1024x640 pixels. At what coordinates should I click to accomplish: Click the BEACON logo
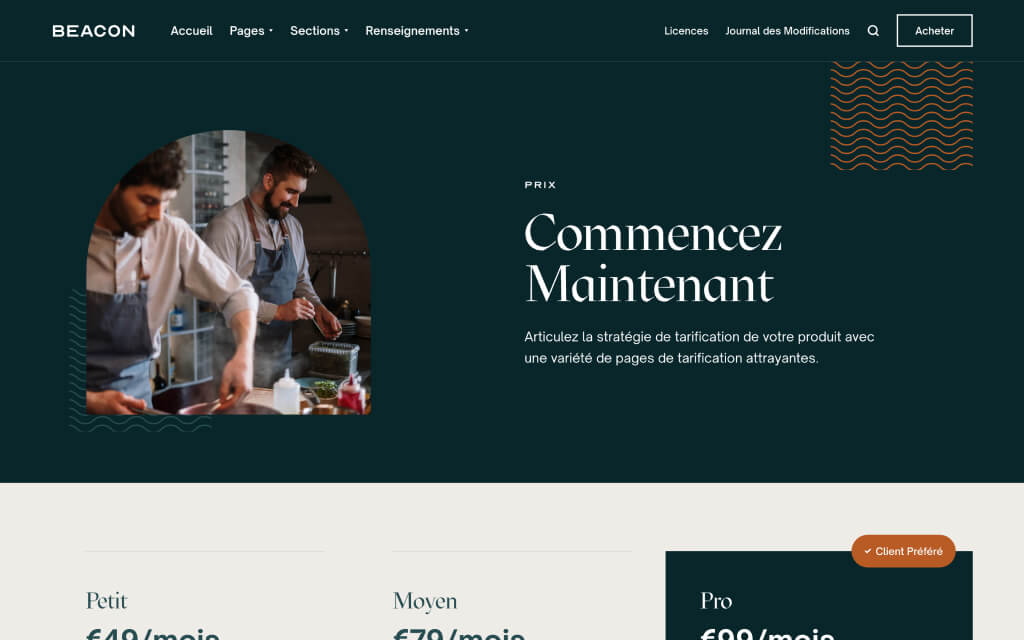(93, 31)
